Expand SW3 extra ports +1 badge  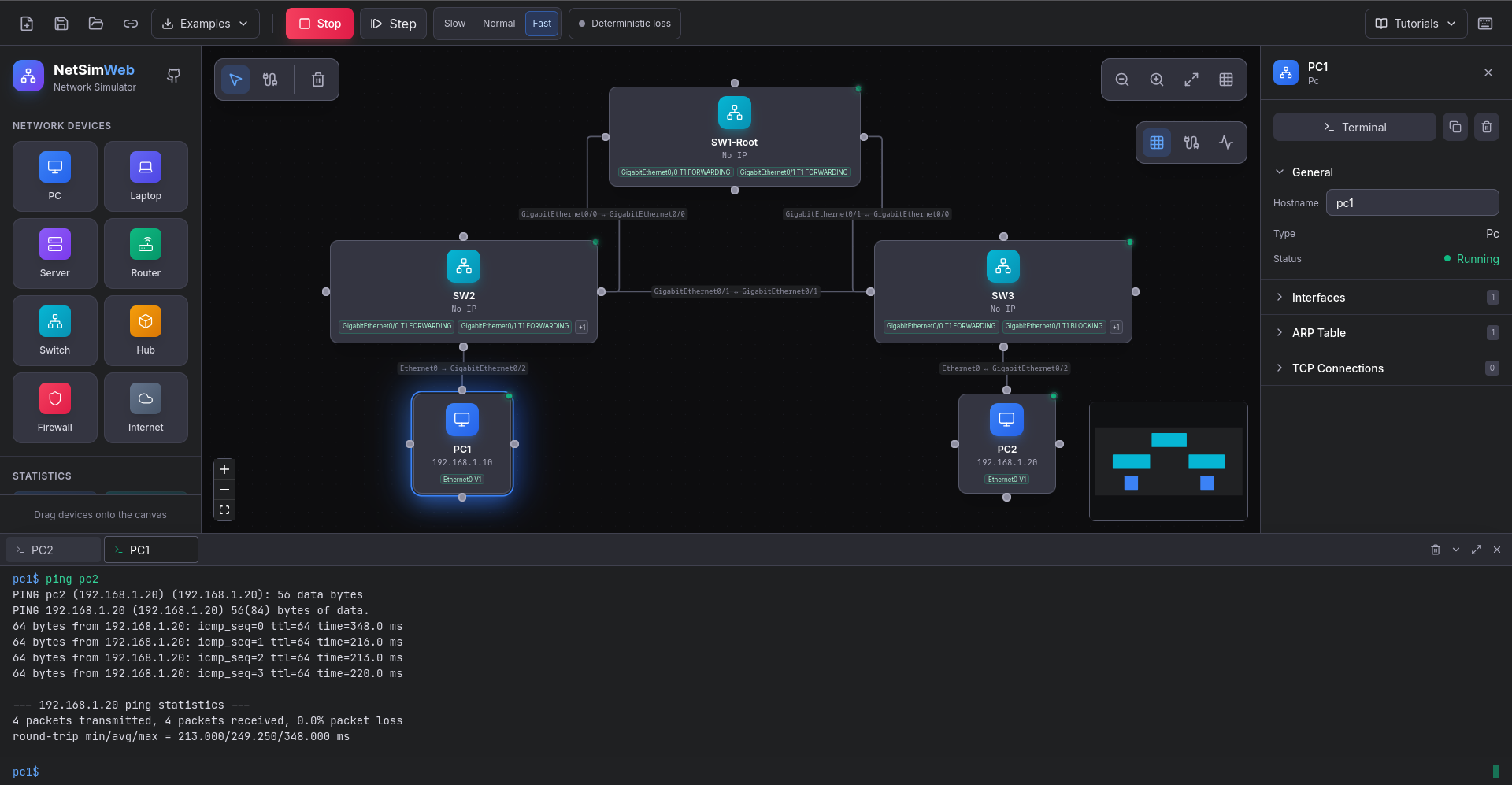[1116, 327]
